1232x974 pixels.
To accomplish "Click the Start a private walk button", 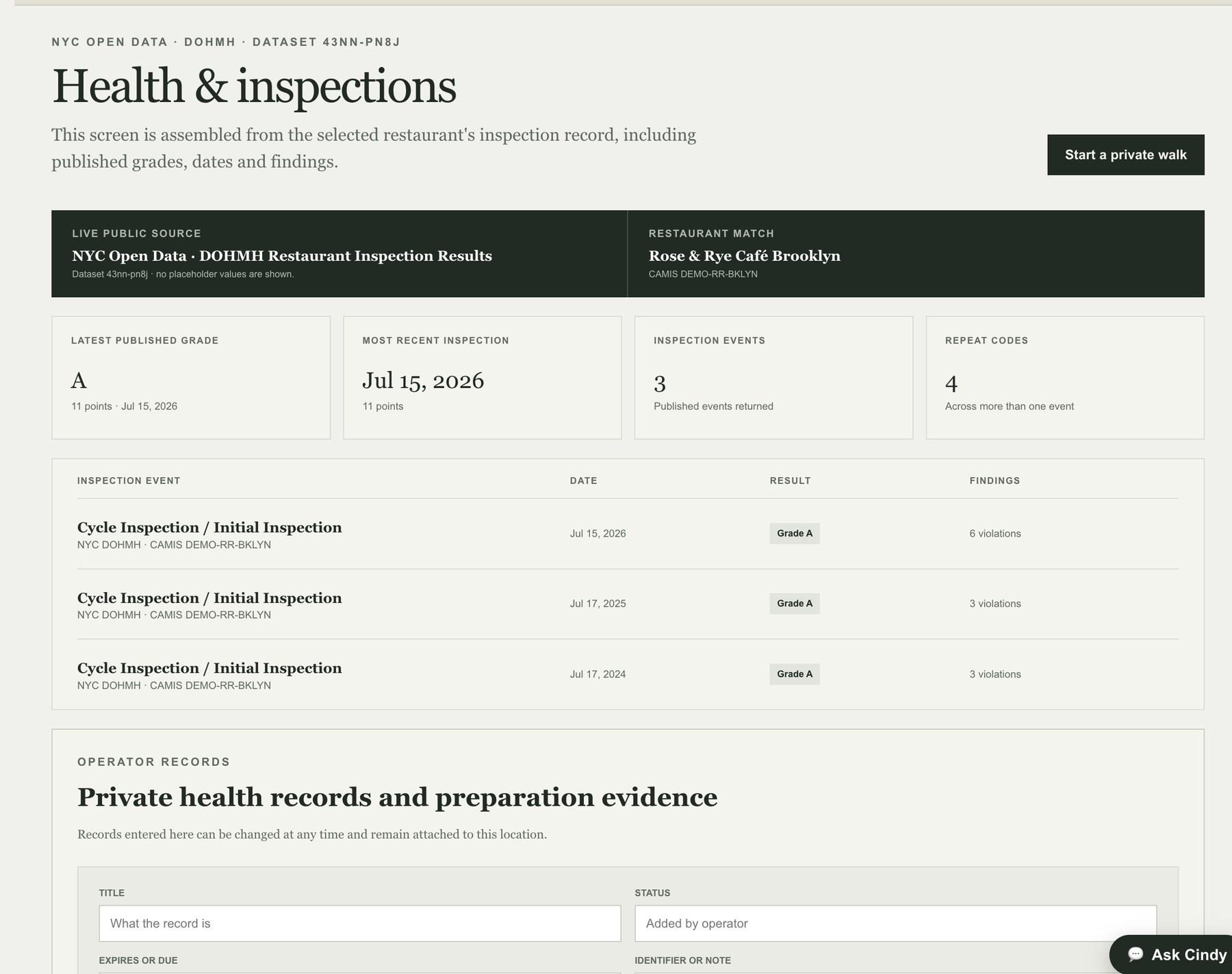I will pyautogui.click(x=1125, y=155).
